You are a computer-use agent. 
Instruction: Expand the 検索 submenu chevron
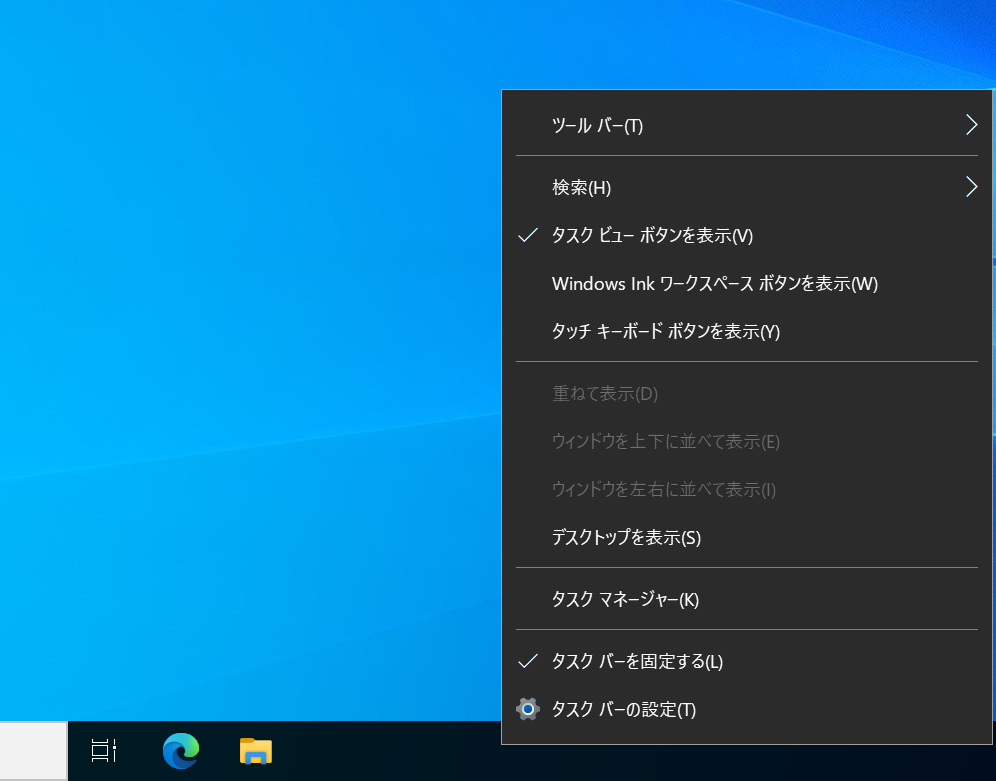click(x=970, y=187)
